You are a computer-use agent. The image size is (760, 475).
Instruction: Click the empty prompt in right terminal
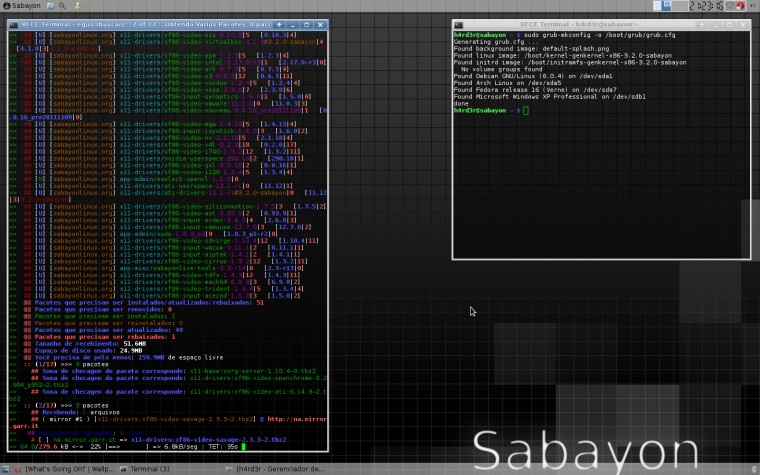click(x=491, y=111)
